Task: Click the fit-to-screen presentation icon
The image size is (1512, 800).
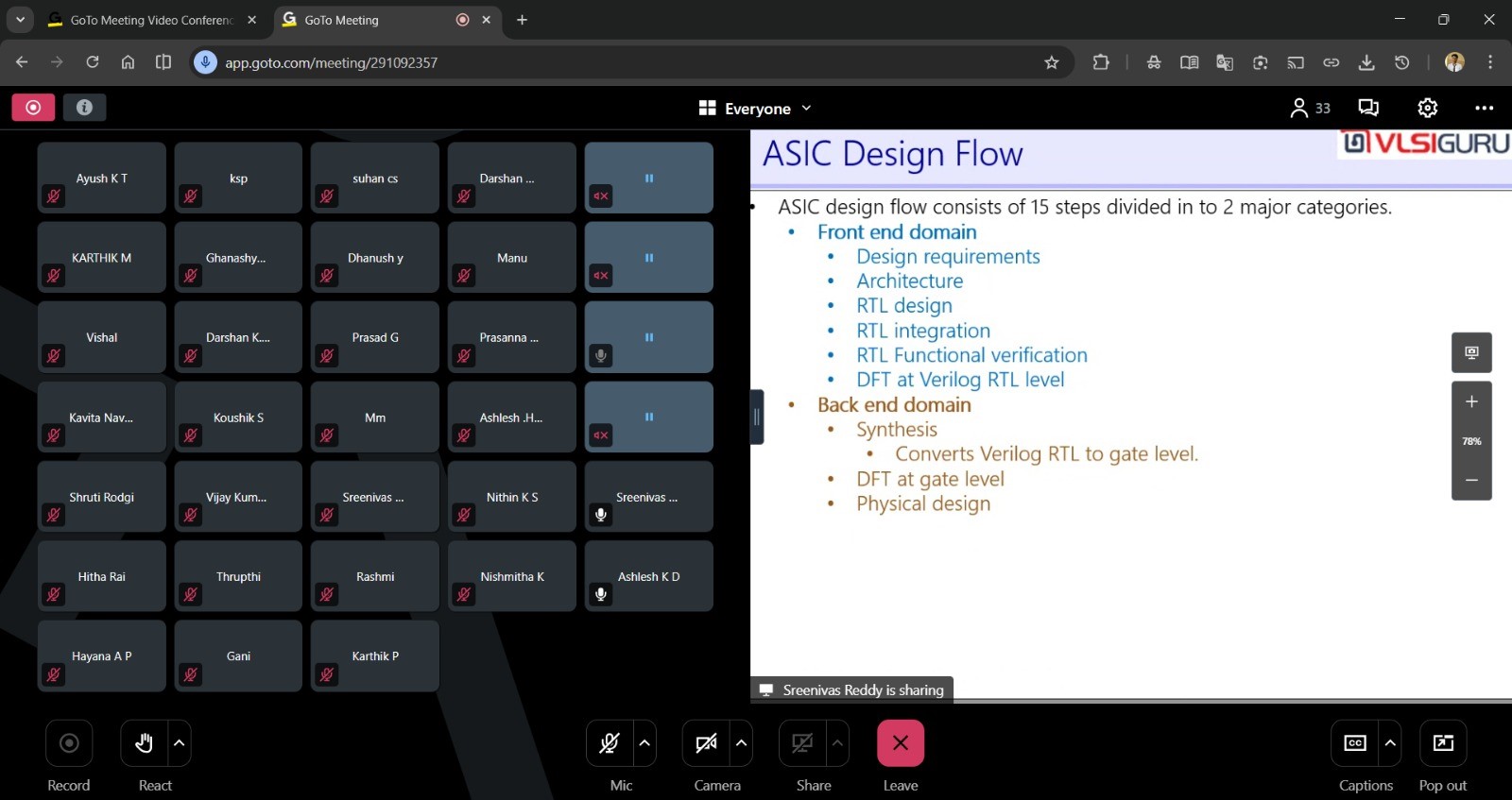Action: click(1471, 353)
